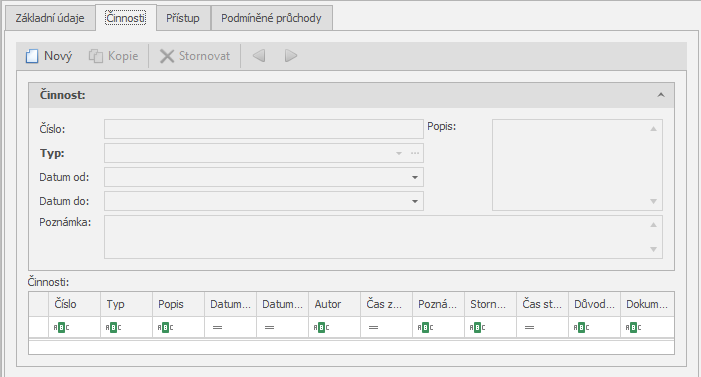The height and width of the screenshot is (377, 701).
Task: Click Číslo column filter ABC icon
Action: click(x=61, y=327)
